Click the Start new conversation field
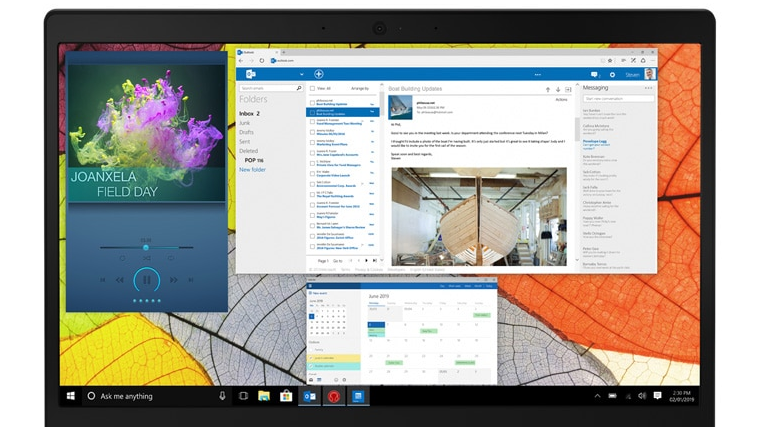 618,99
